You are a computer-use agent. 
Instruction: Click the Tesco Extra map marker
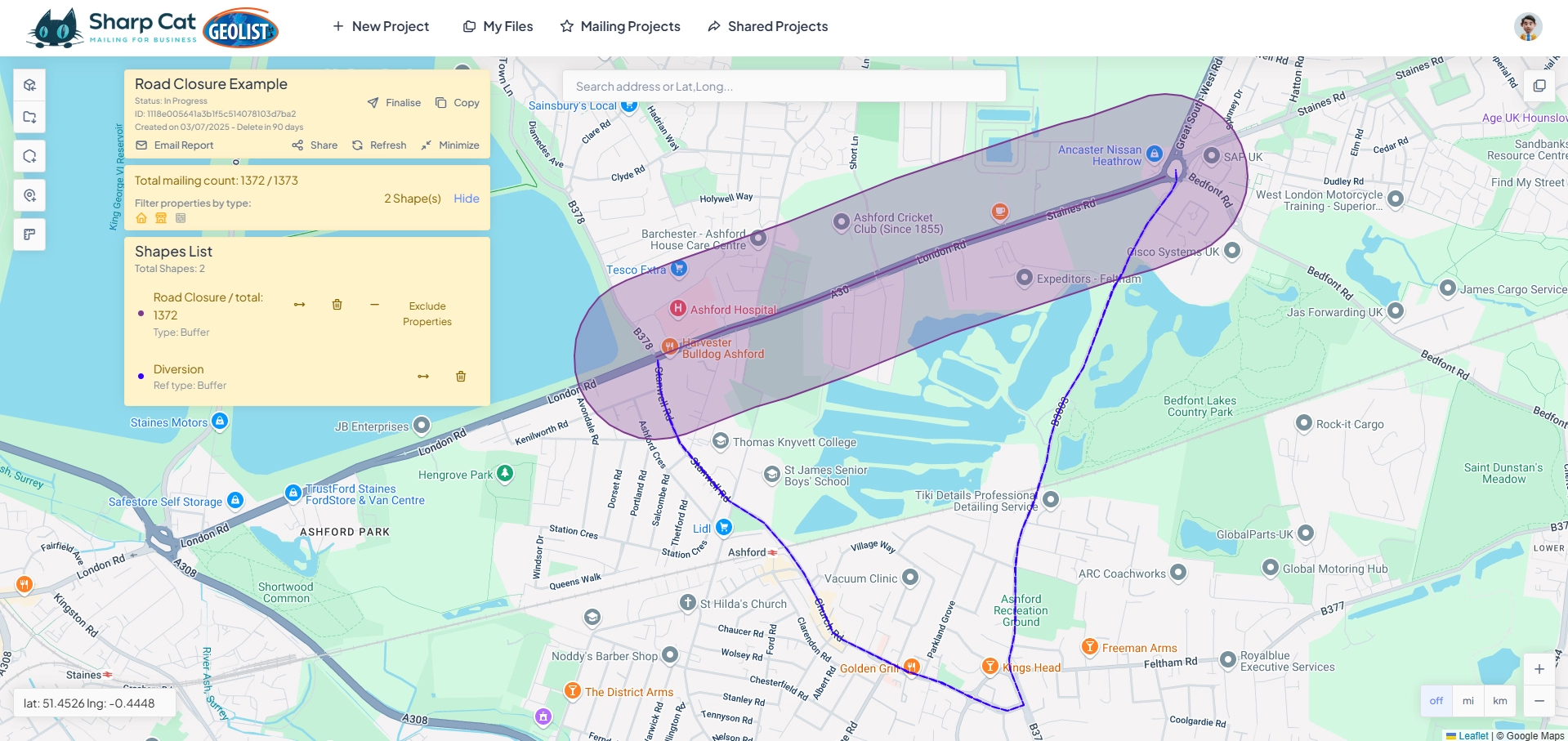[x=679, y=268]
